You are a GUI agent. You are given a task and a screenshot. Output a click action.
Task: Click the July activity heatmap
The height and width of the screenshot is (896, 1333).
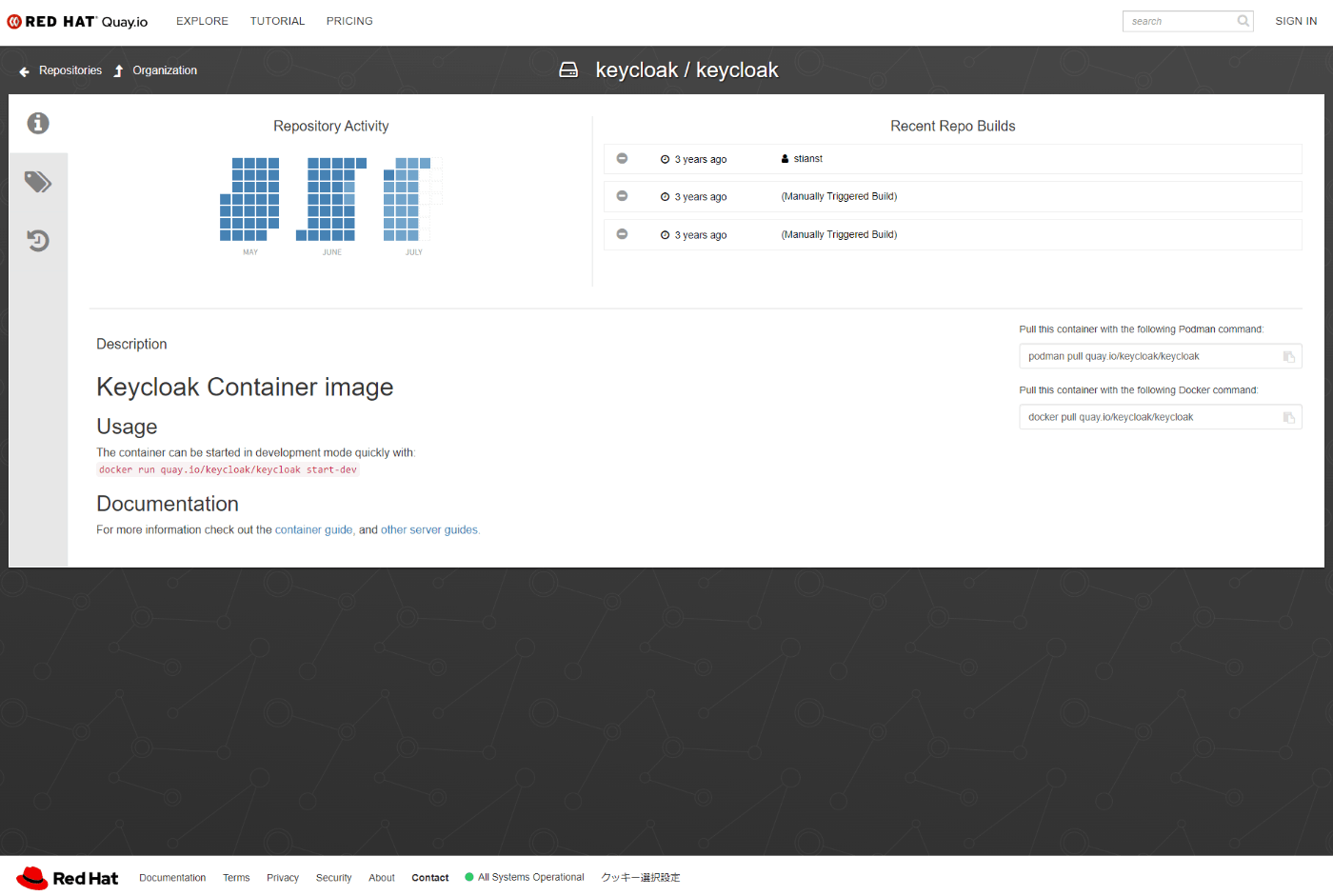[x=413, y=199]
